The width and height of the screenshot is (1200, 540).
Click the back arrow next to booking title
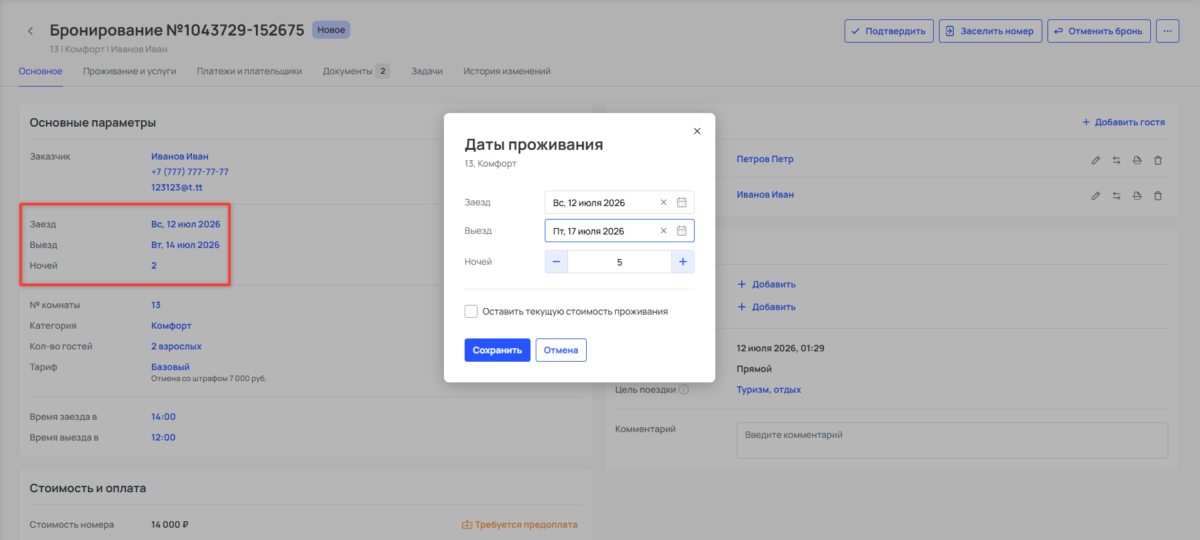(x=30, y=31)
